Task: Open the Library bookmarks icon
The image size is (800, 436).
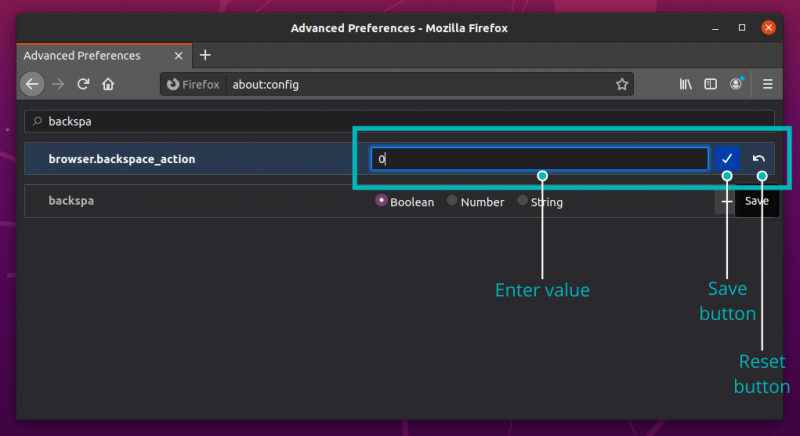Action: [x=686, y=85]
